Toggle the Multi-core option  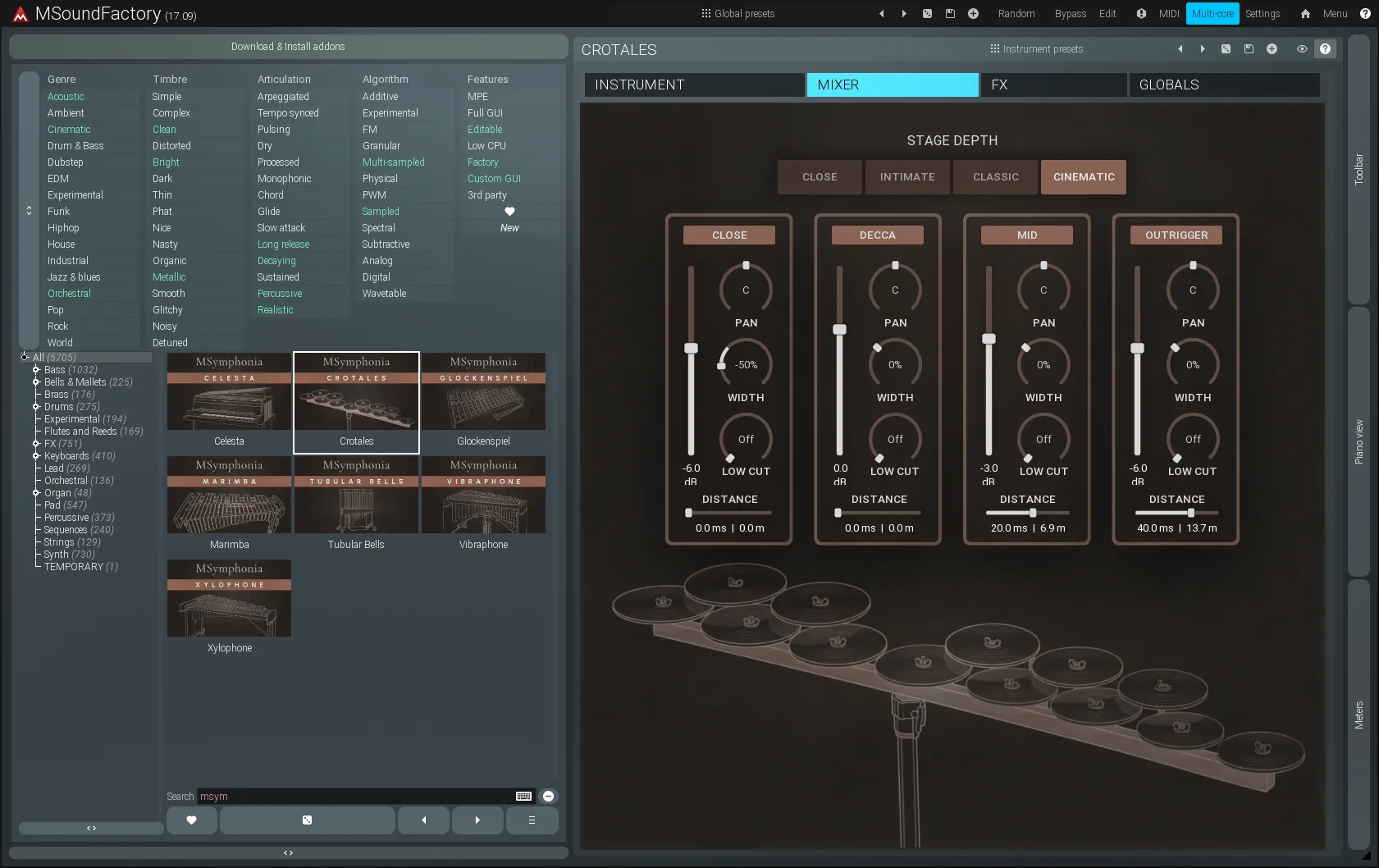tap(1212, 14)
